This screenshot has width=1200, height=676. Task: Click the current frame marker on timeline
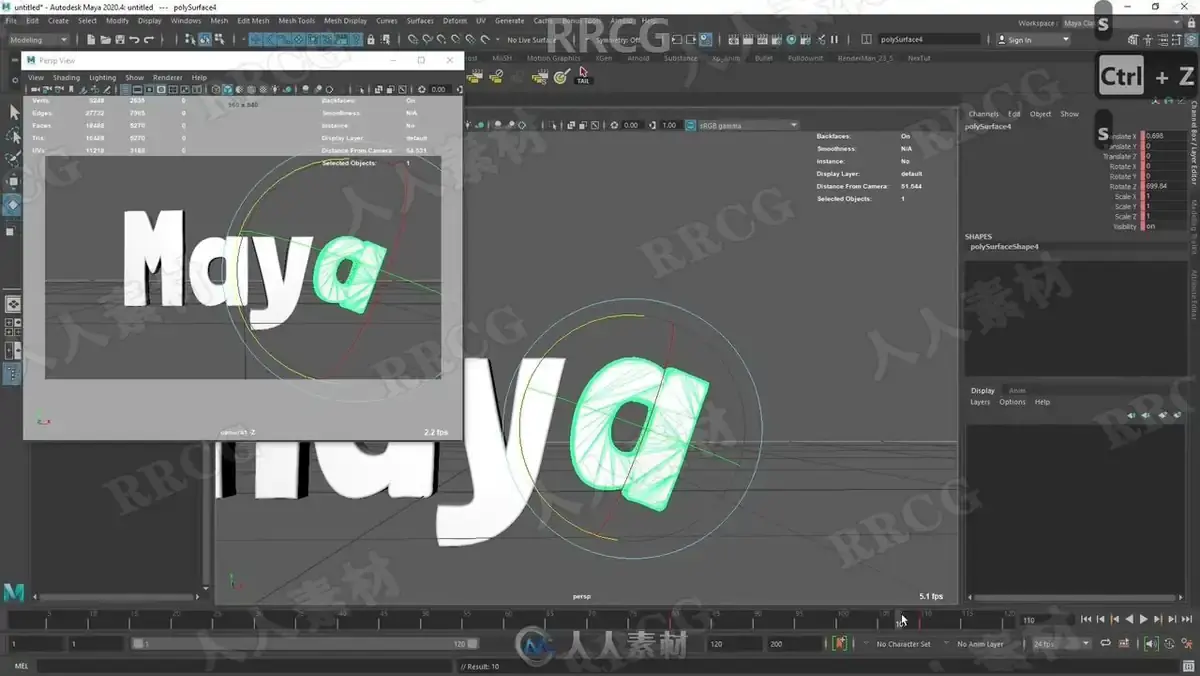pos(898,620)
